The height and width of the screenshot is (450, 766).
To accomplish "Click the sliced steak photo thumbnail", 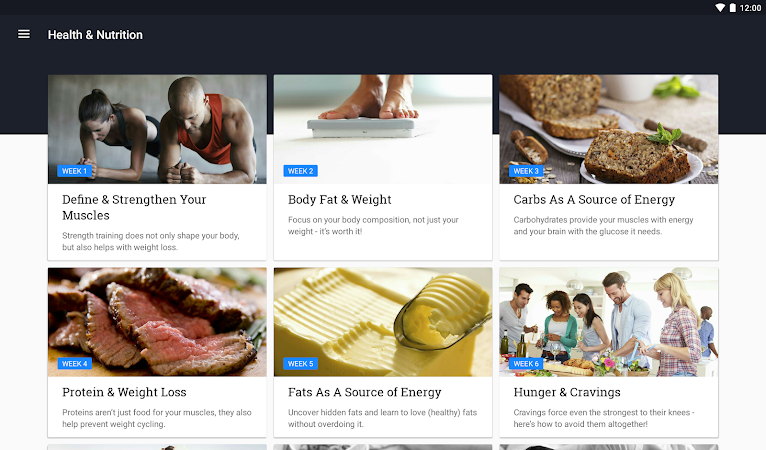I will tap(157, 322).
